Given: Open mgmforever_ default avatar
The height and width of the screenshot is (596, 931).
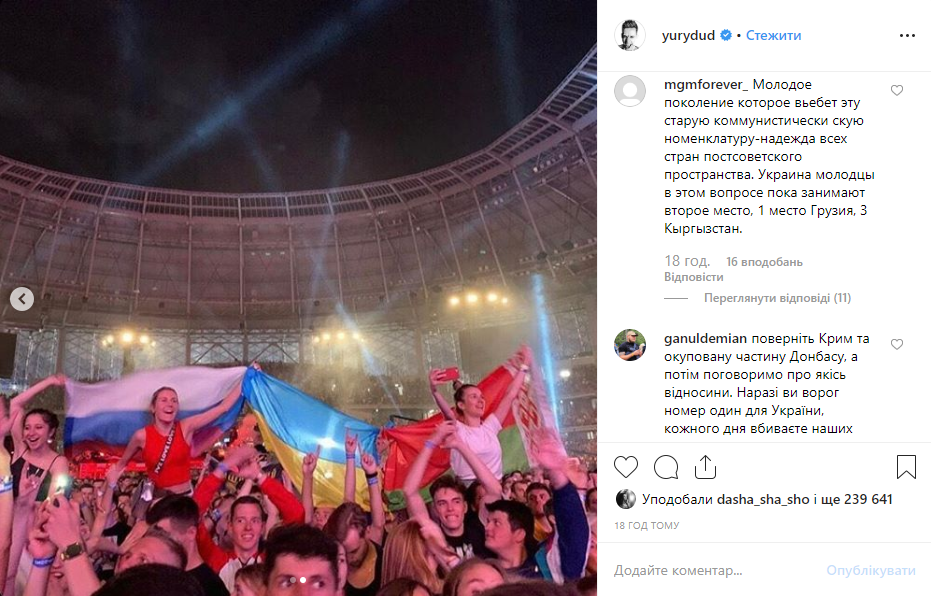Looking at the screenshot, I should pyautogui.click(x=629, y=91).
